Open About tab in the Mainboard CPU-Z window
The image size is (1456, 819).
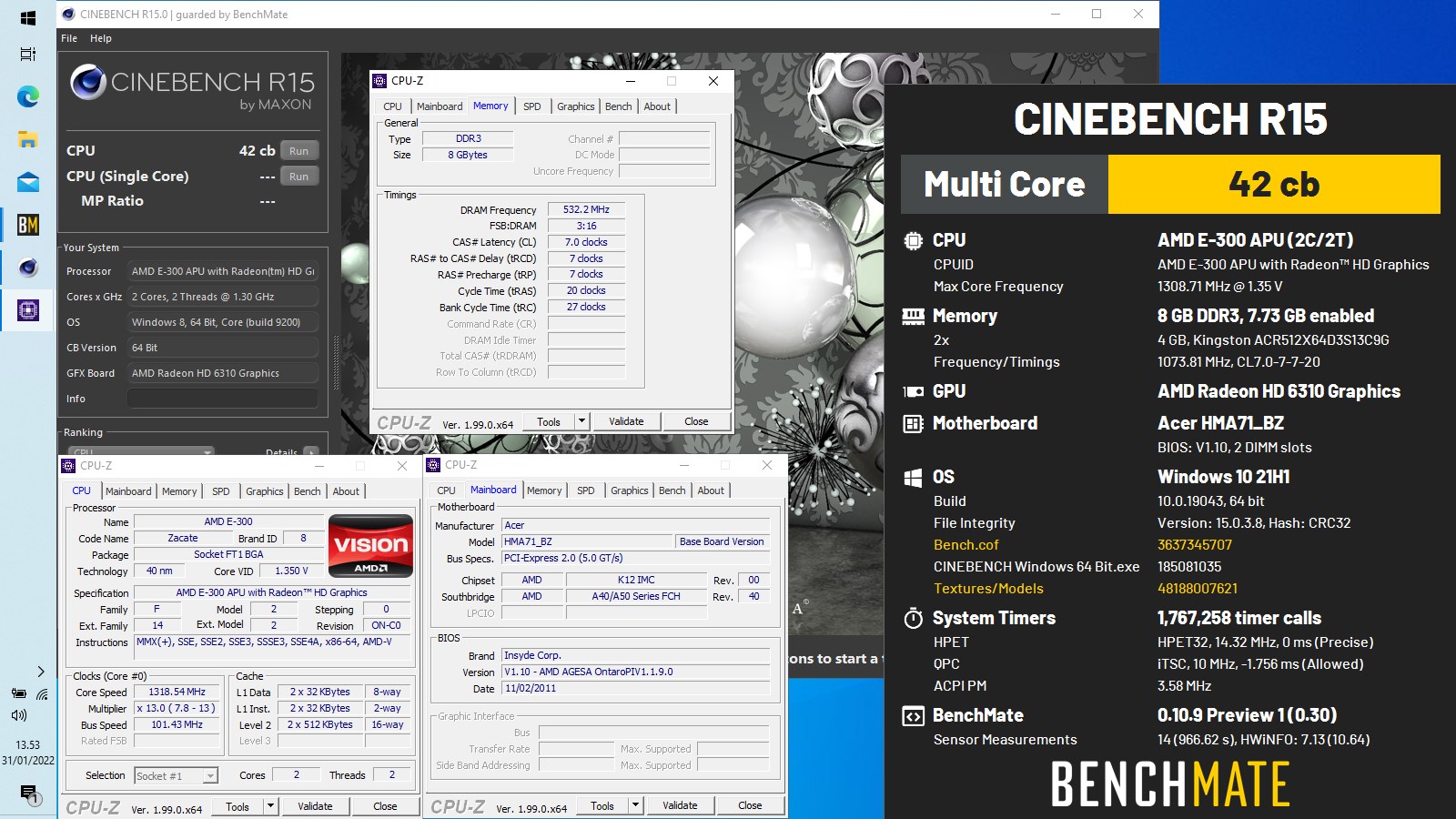coord(711,490)
